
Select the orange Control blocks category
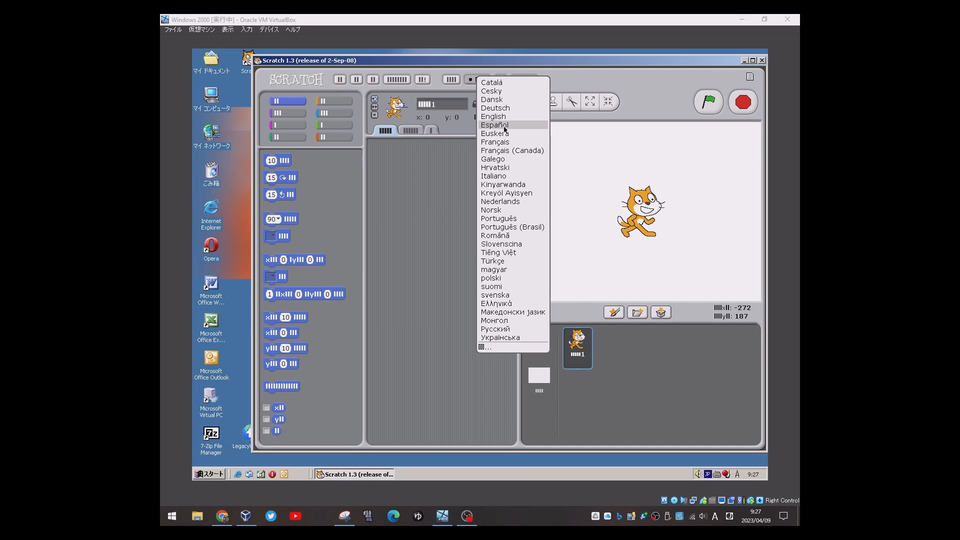click(x=334, y=101)
